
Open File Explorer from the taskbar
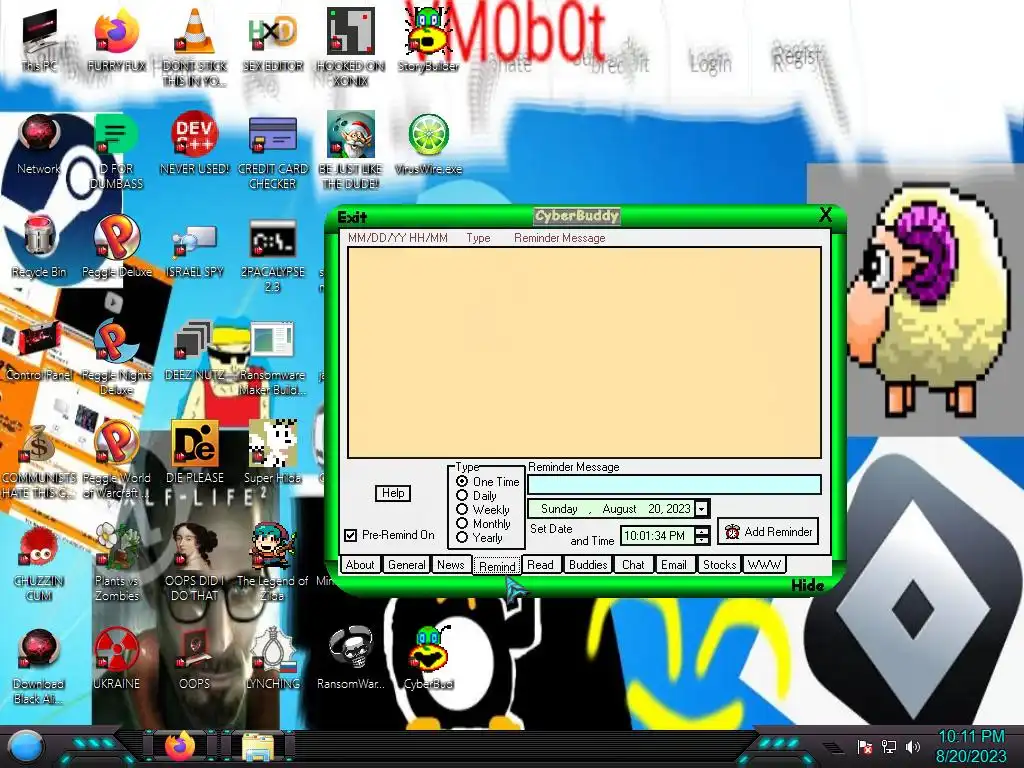tap(259, 748)
